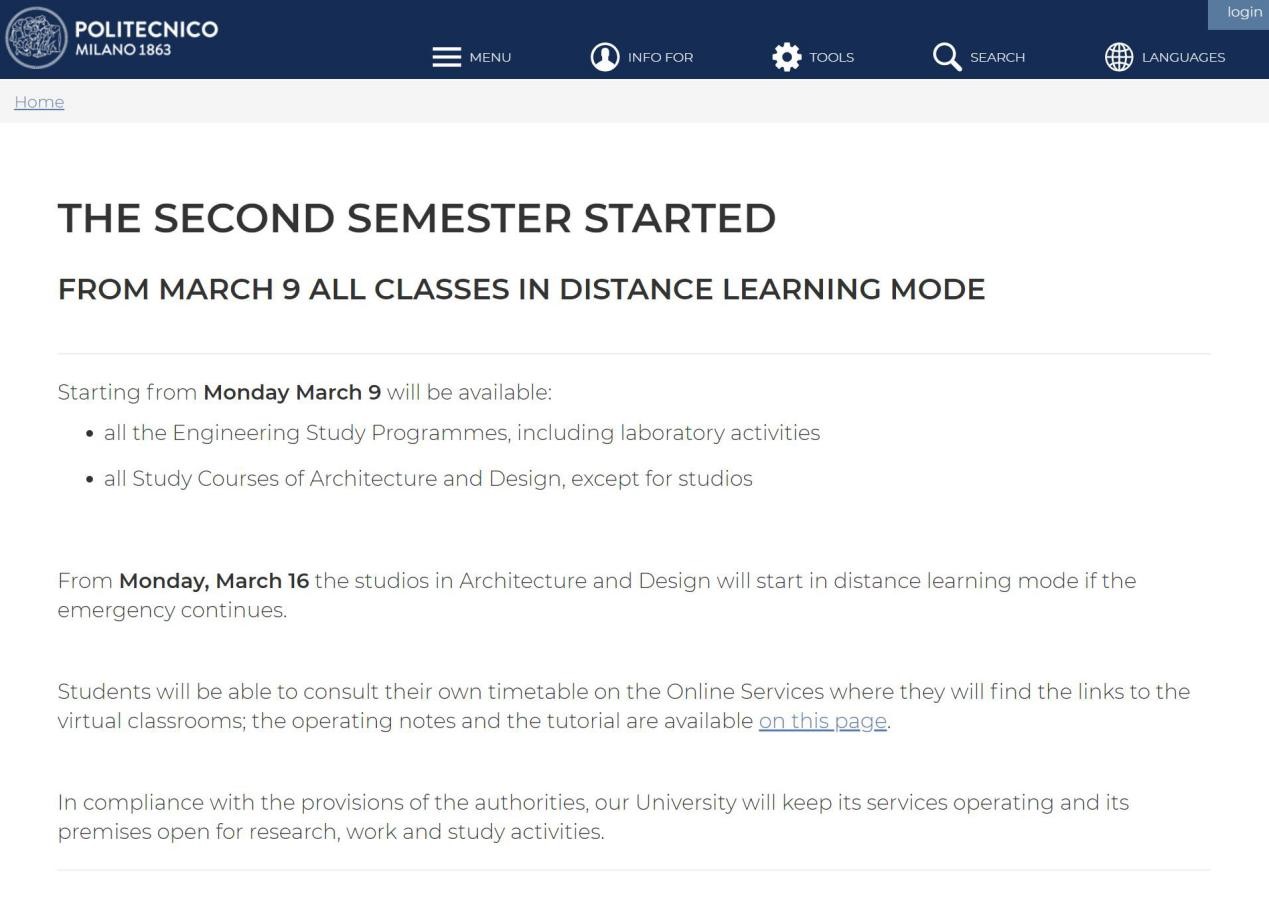Click "The Second Semester Started" heading
This screenshot has width=1269, height=898.
tap(417, 218)
